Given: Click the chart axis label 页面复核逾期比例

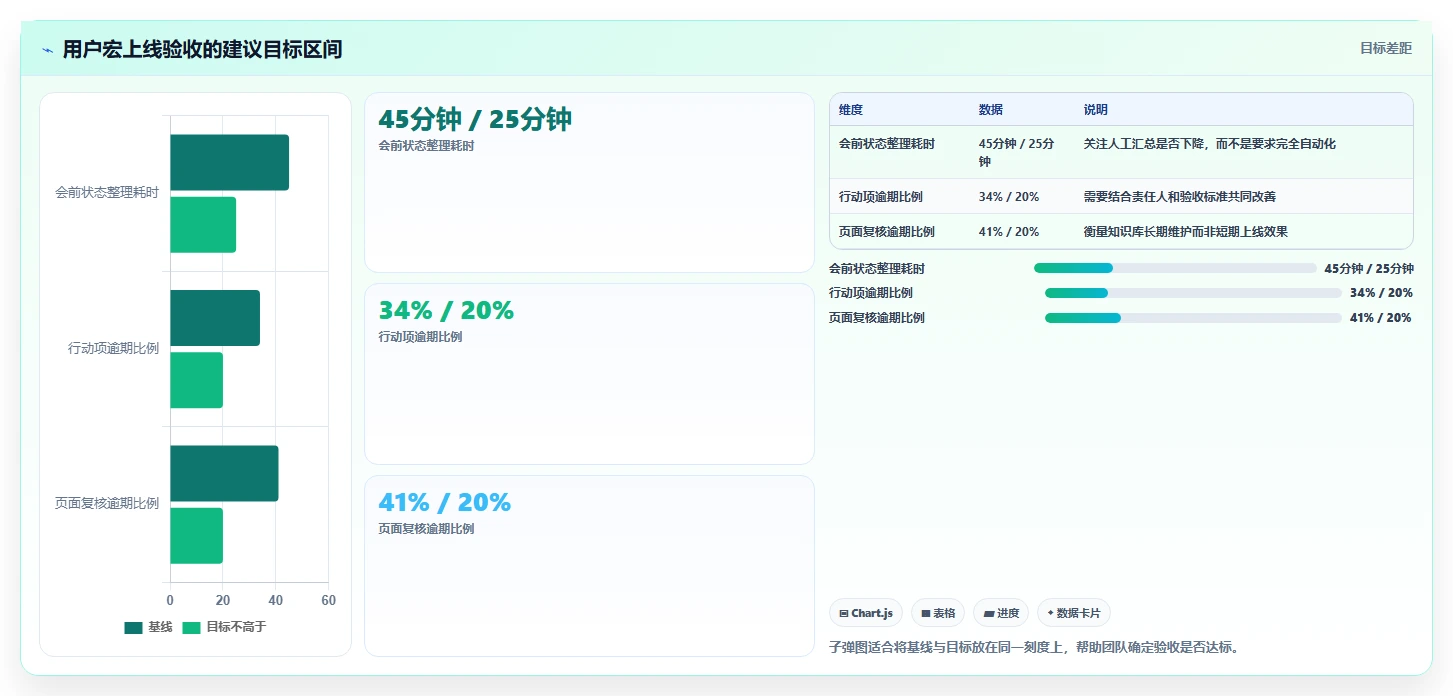Looking at the screenshot, I should 107,504.
